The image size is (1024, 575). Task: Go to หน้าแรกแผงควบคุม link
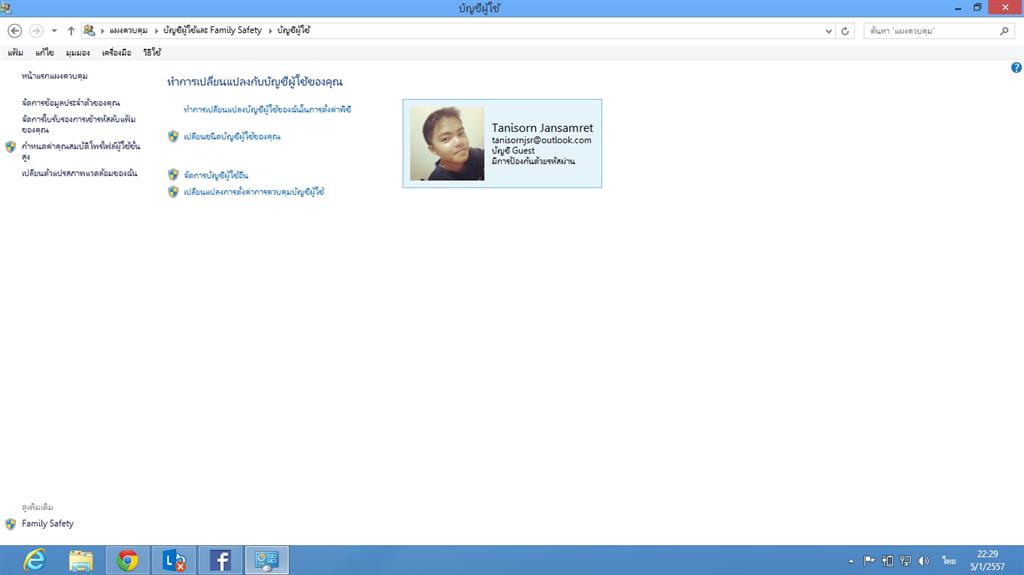[54, 76]
